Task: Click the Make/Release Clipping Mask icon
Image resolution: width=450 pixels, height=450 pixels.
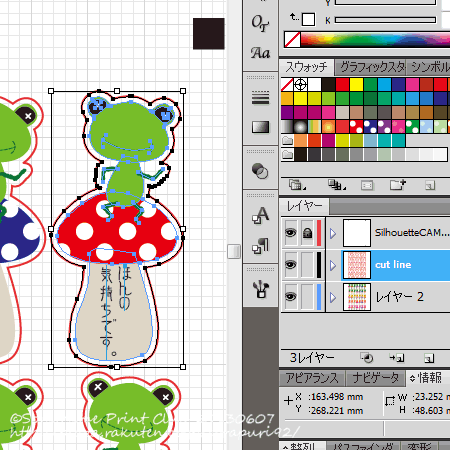Action: click(x=367, y=358)
